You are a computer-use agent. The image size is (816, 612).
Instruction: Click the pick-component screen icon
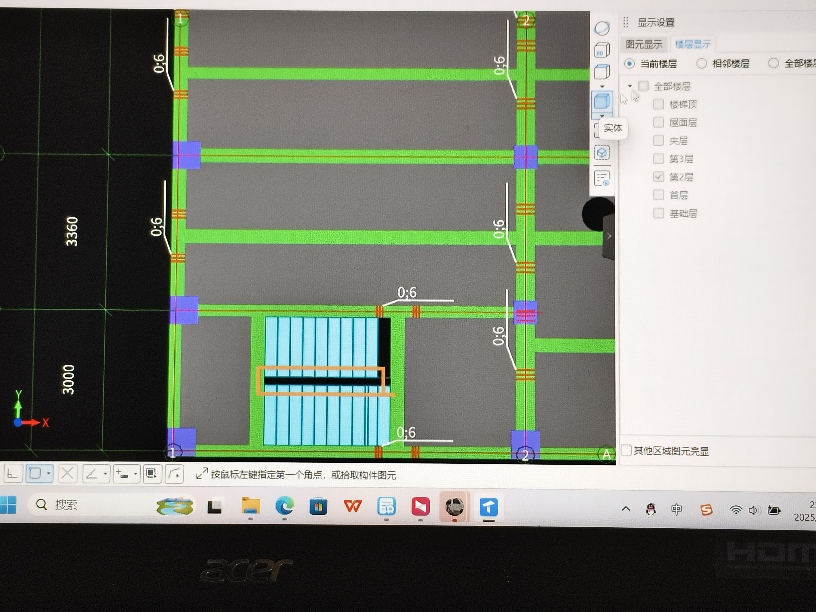[x=151, y=474]
